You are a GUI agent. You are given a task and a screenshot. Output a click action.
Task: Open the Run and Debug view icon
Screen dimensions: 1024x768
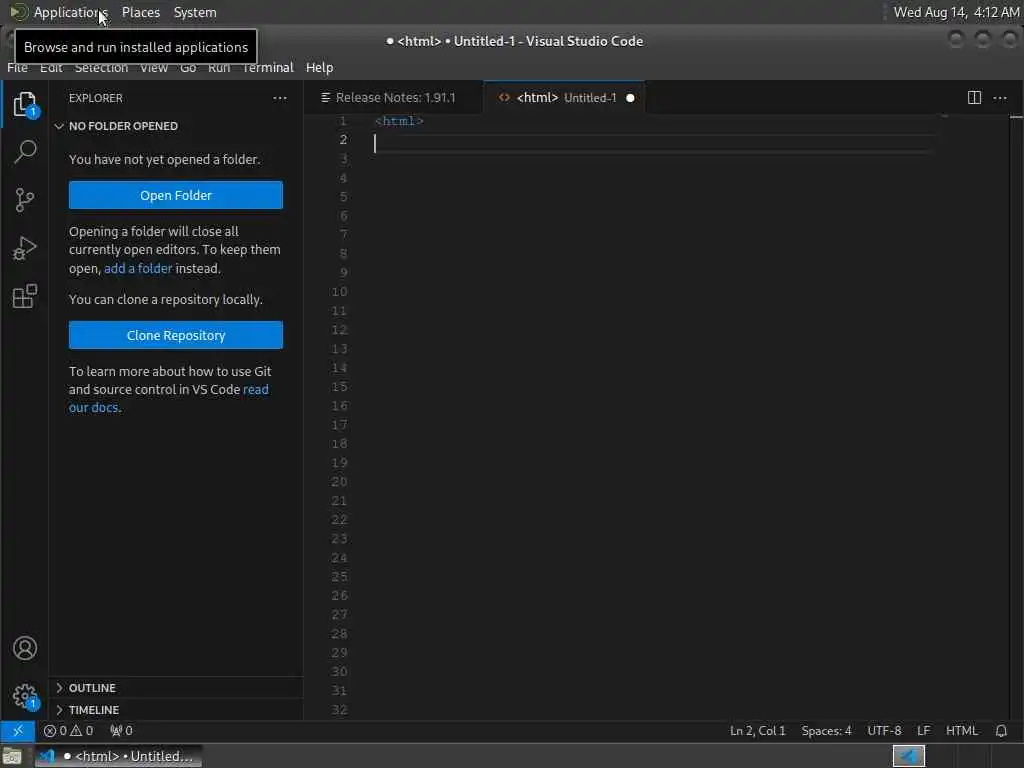click(x=25, y=248)
